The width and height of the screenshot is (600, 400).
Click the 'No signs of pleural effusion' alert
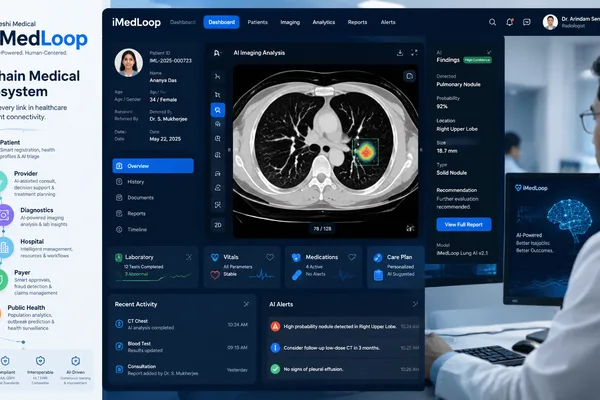click(344, 369)
